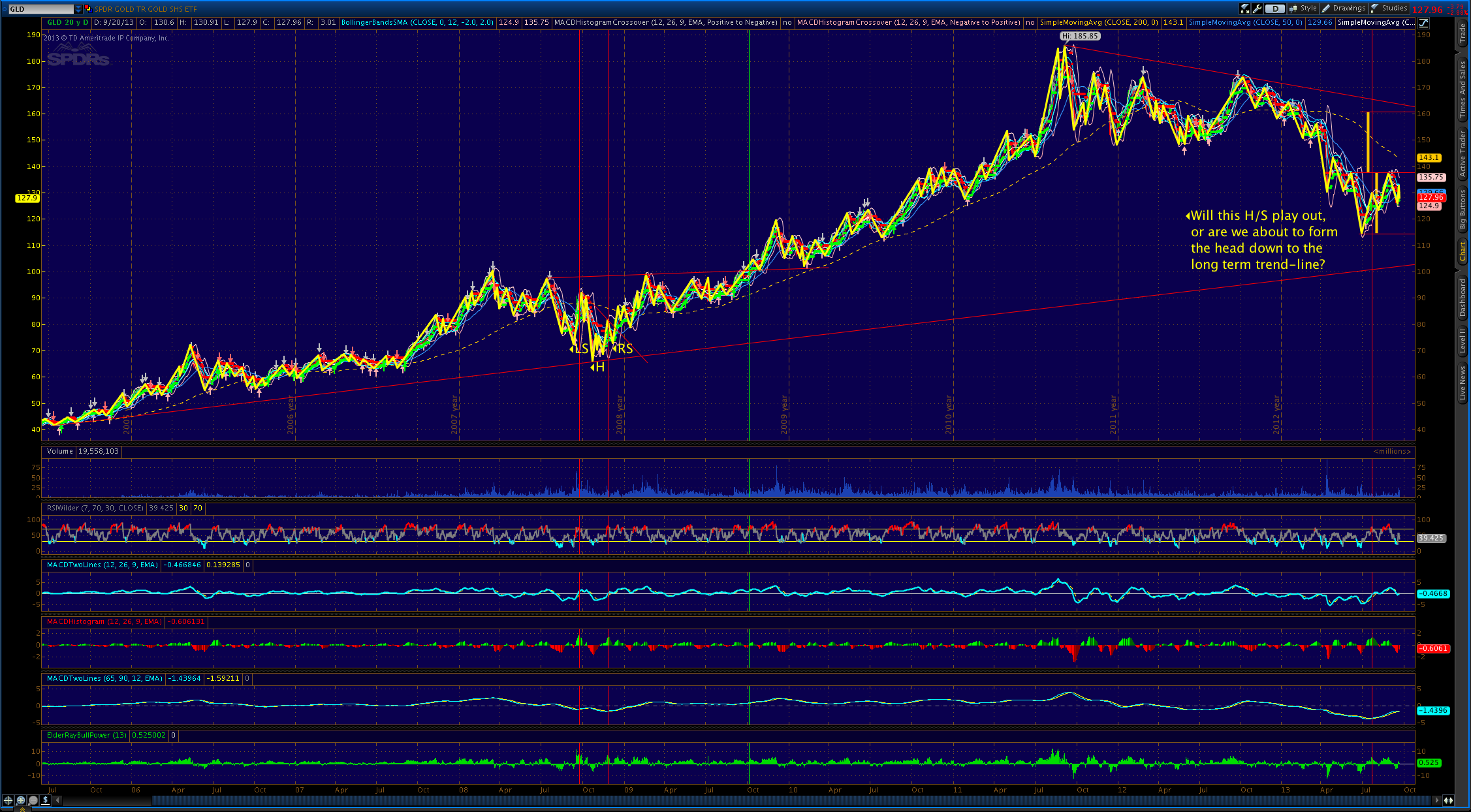Click the Hi: 185.85 price bubble
1471x812 pixels.
(1080, 37)
